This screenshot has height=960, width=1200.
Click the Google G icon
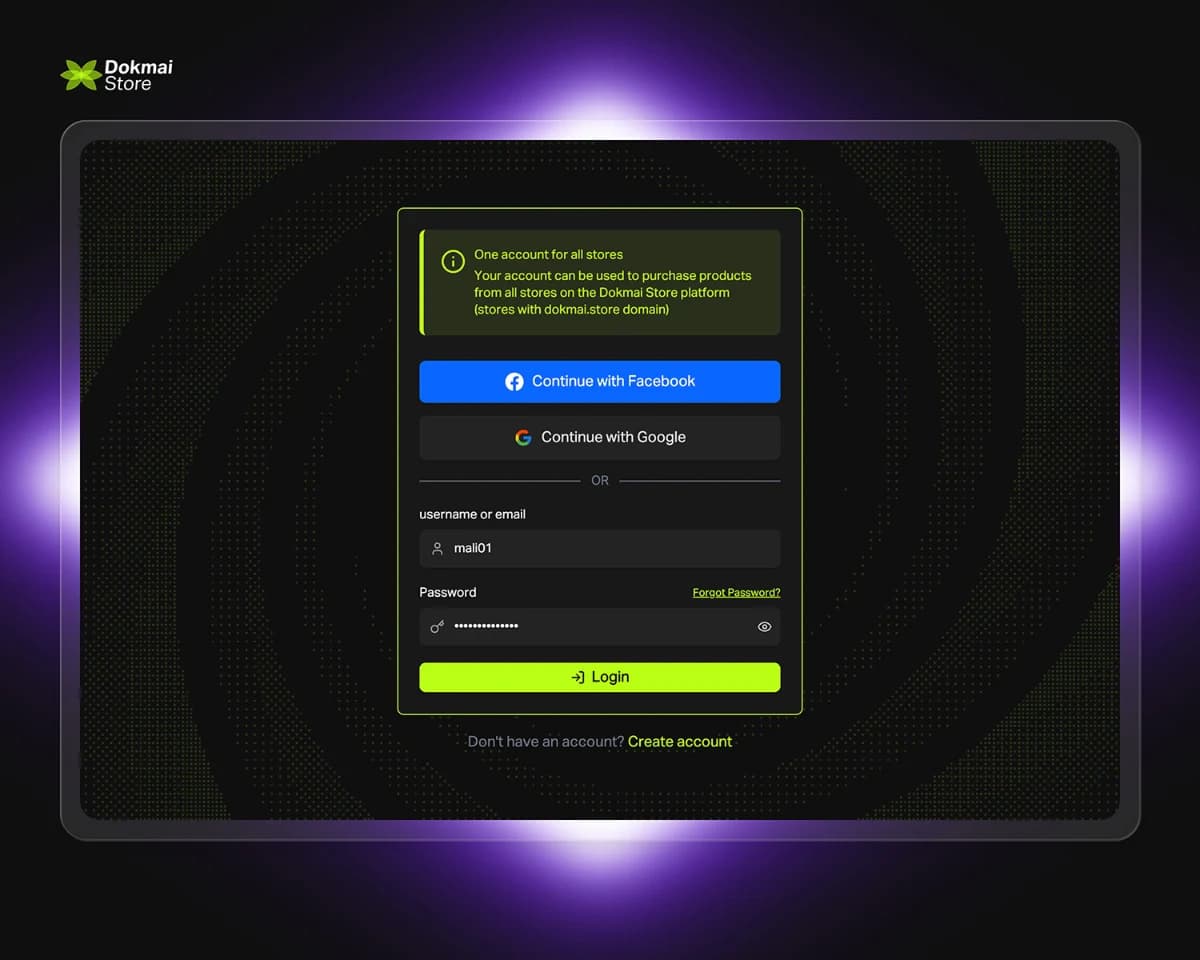click(x=523, y=437)
